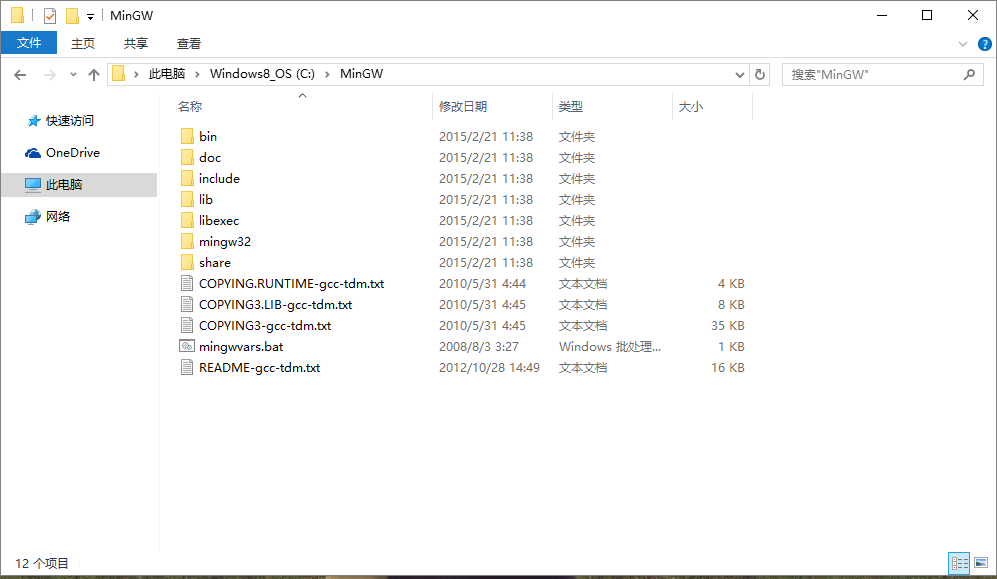Open the 文件 menu
This screenshot has width=997, height=579.
[x=29, y=43]
